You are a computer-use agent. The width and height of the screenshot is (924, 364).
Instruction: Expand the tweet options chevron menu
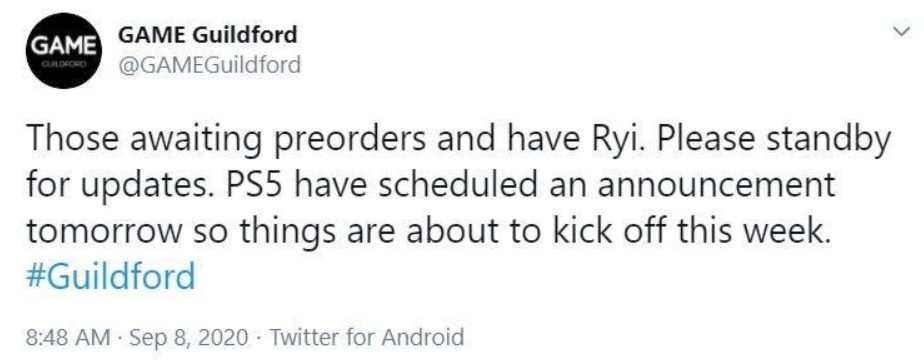901,32
